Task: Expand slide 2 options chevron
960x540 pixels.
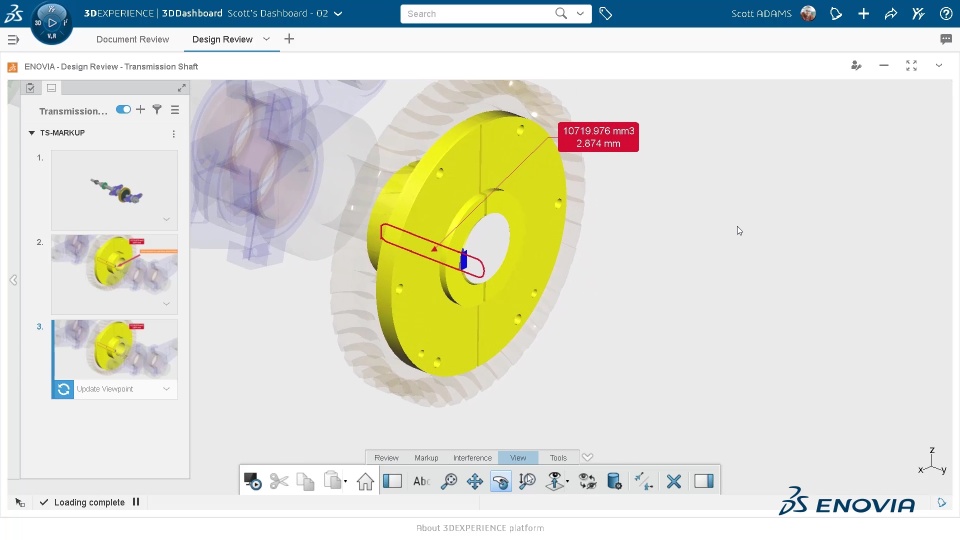Action: coord(167,304)
